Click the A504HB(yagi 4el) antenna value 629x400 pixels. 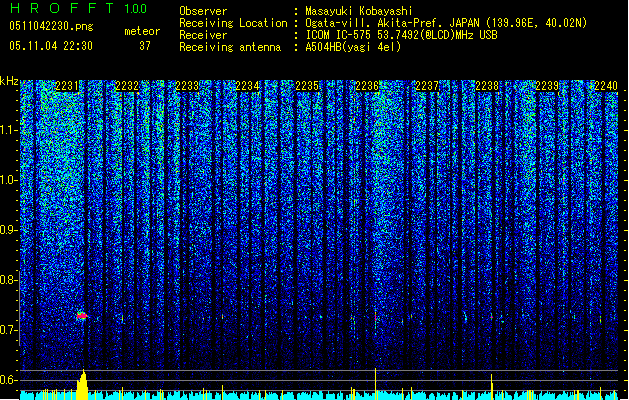pyautogui.click(x=353, y=47)
